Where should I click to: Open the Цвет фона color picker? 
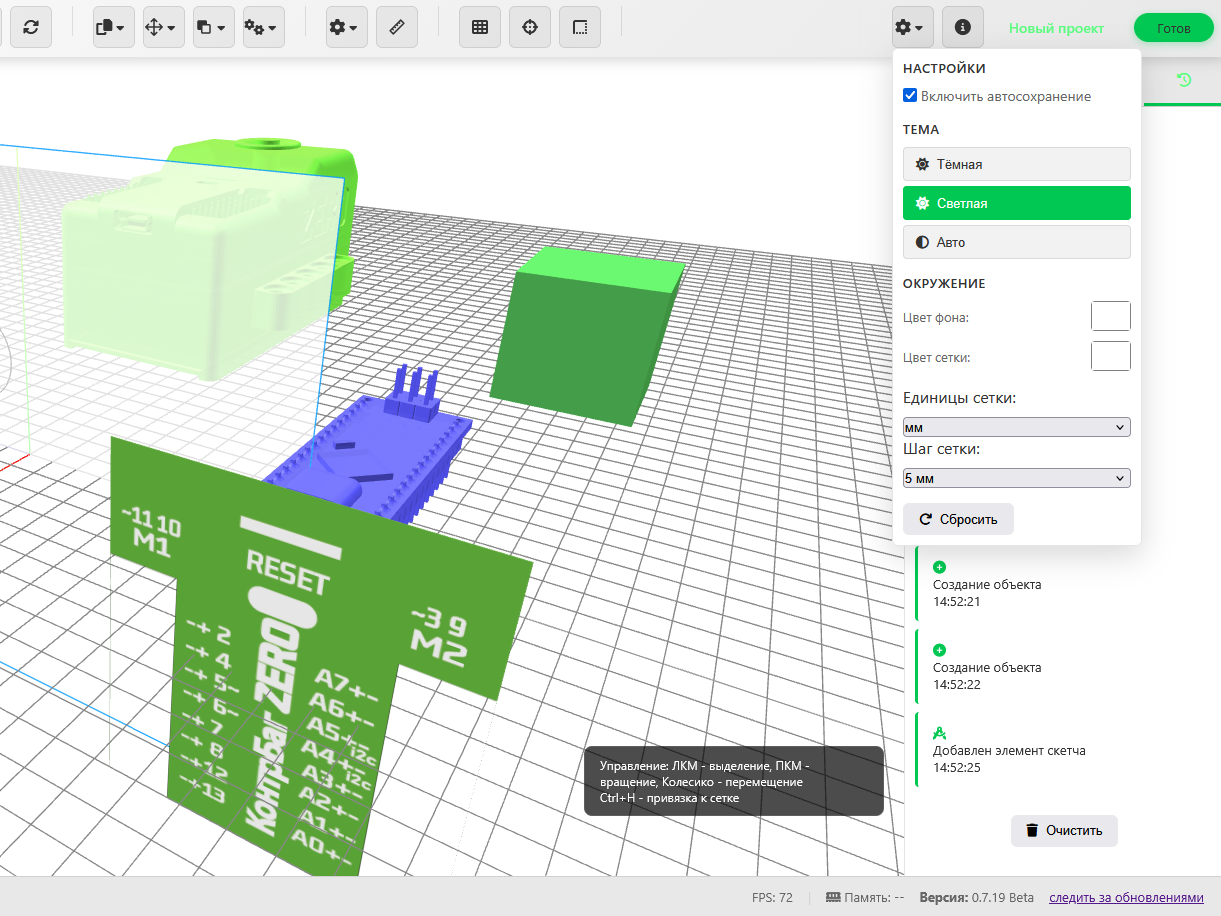(x=1110, y=316)
